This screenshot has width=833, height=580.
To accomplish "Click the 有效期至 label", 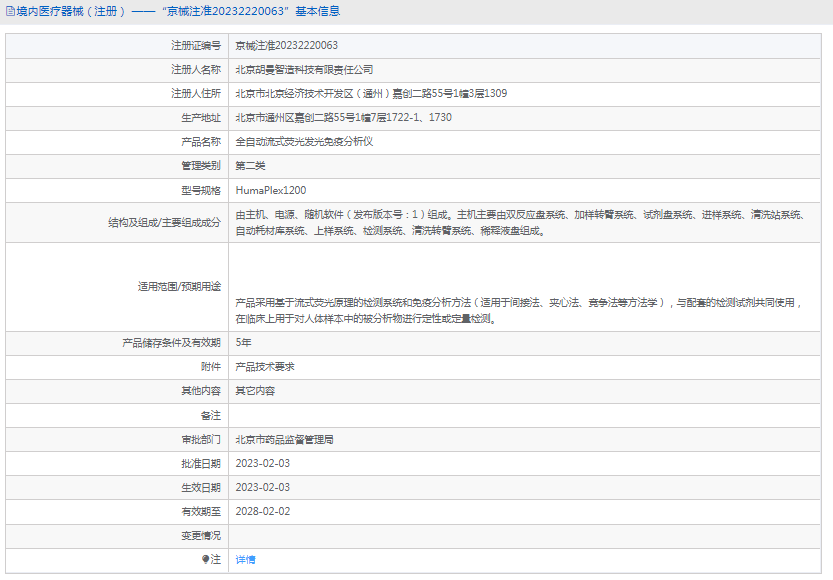I will click(201, 511).
